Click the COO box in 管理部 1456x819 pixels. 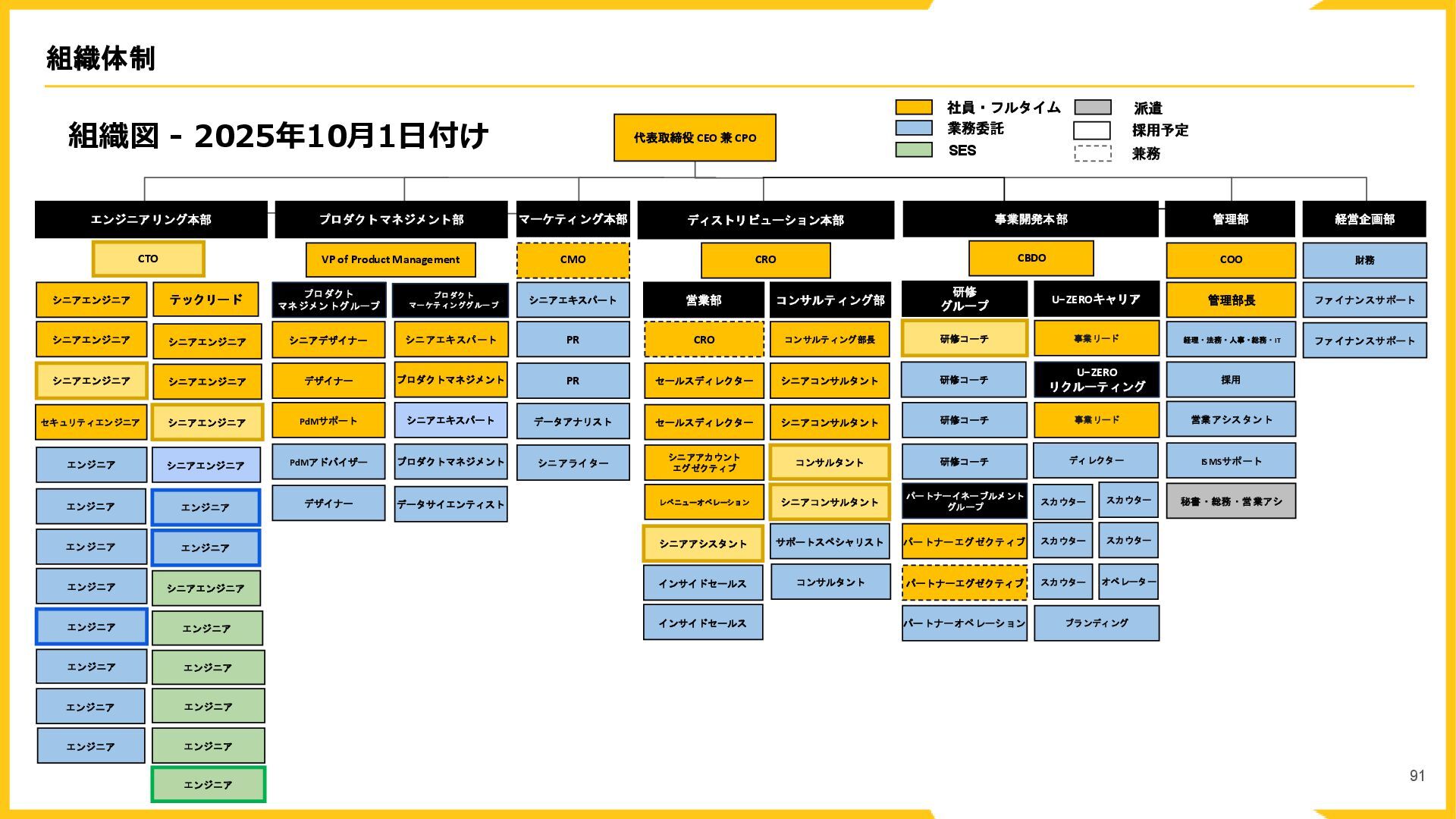[1231, 260]
